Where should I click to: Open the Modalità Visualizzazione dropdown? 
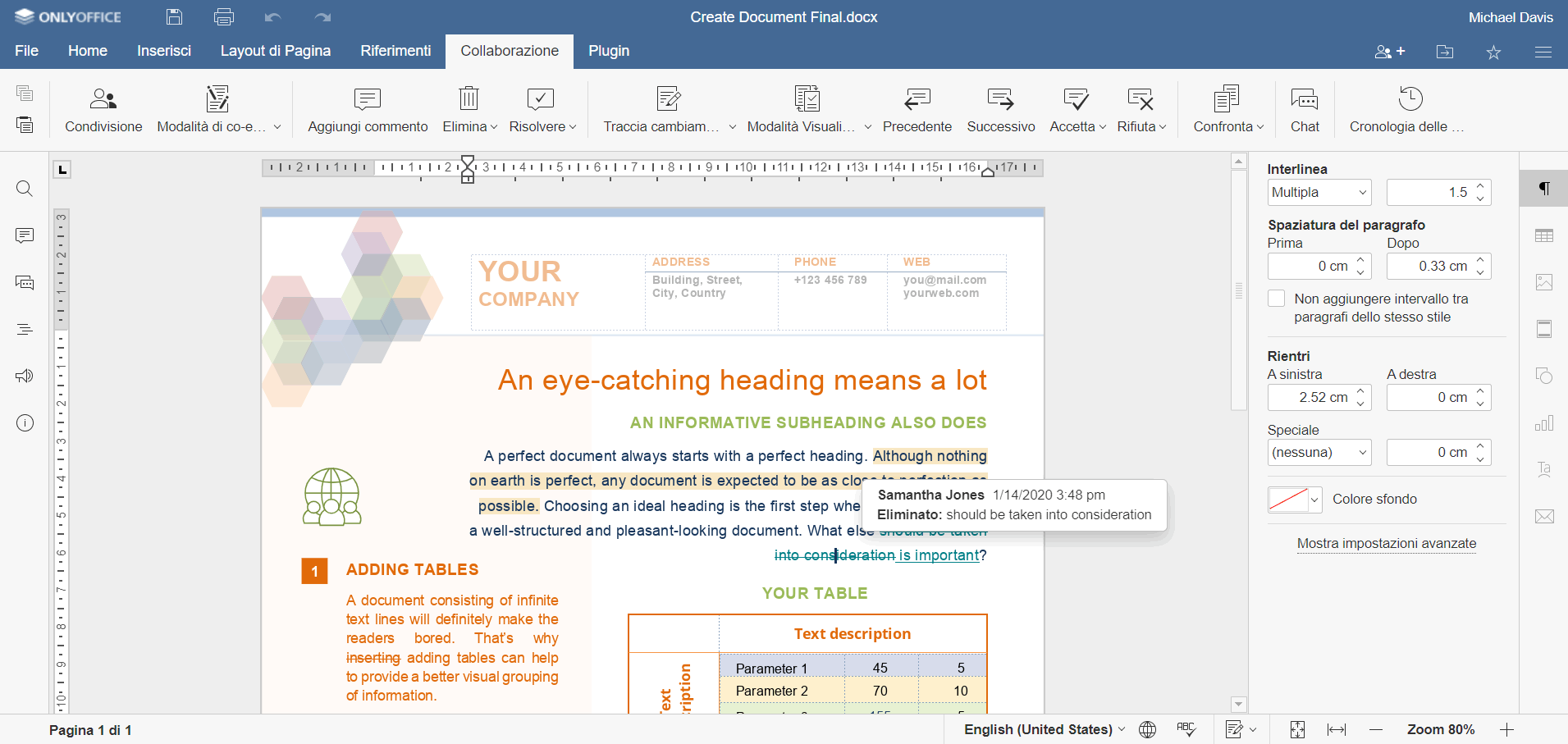click(868, 127)
